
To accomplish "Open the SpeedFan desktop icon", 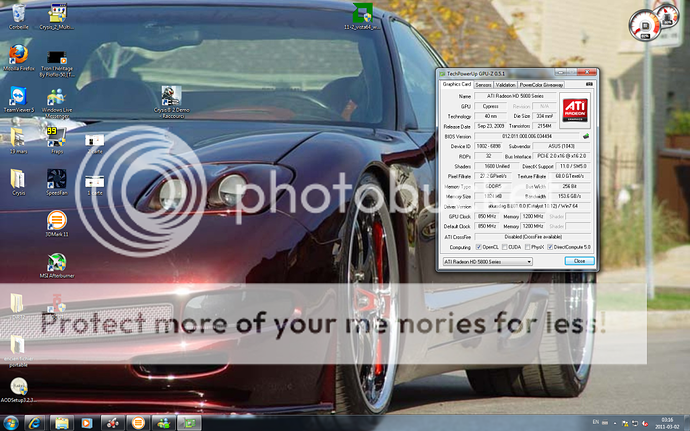I will [57, 178].
